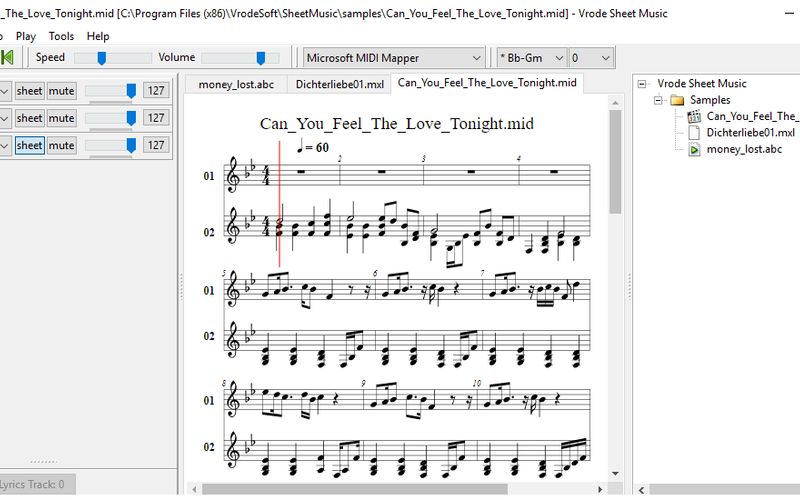Image resolution: width=800 pixels, height=500 pixels.
Task: Click the first track's 127 volume value
Action: [x=156, y=91]
